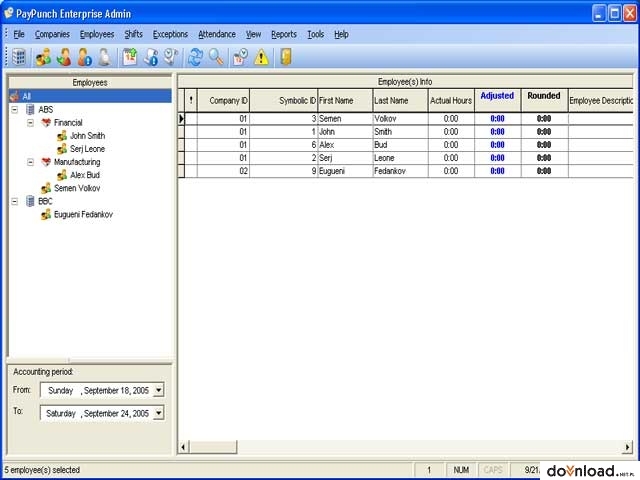Collapse the Financial department node
Viewport: 640px width, 480px height.
31,122
